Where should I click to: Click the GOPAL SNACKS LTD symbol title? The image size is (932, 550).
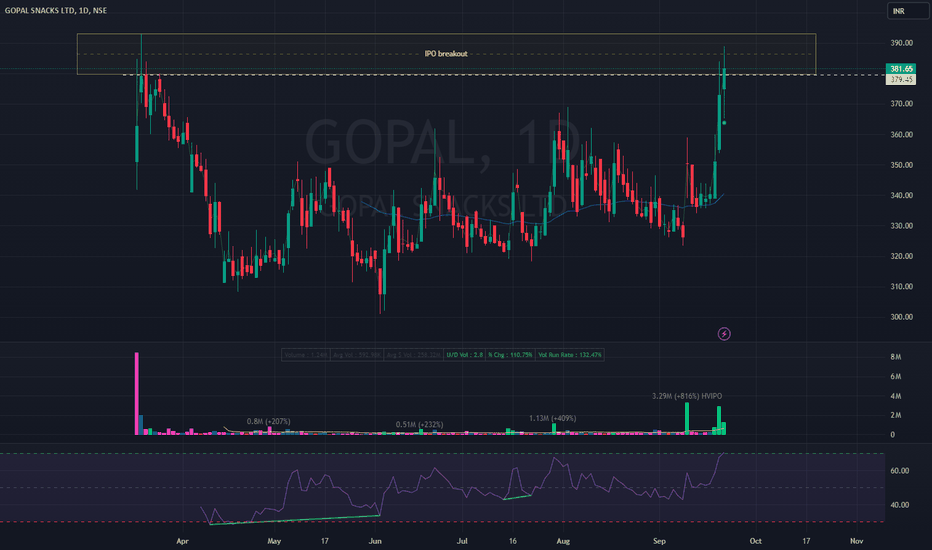[x=56, y=10]
